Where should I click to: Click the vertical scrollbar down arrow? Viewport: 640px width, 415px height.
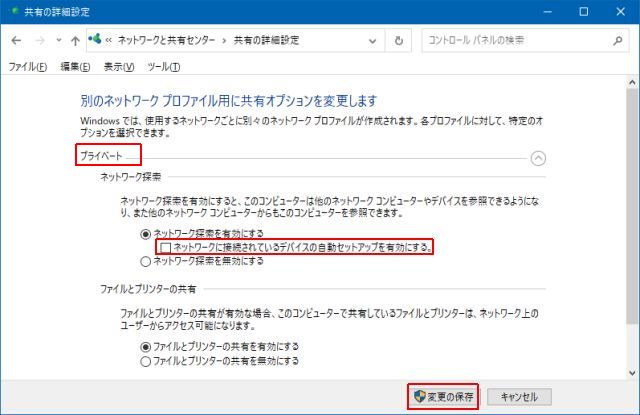pyautogui.click(x=632, y=370)
